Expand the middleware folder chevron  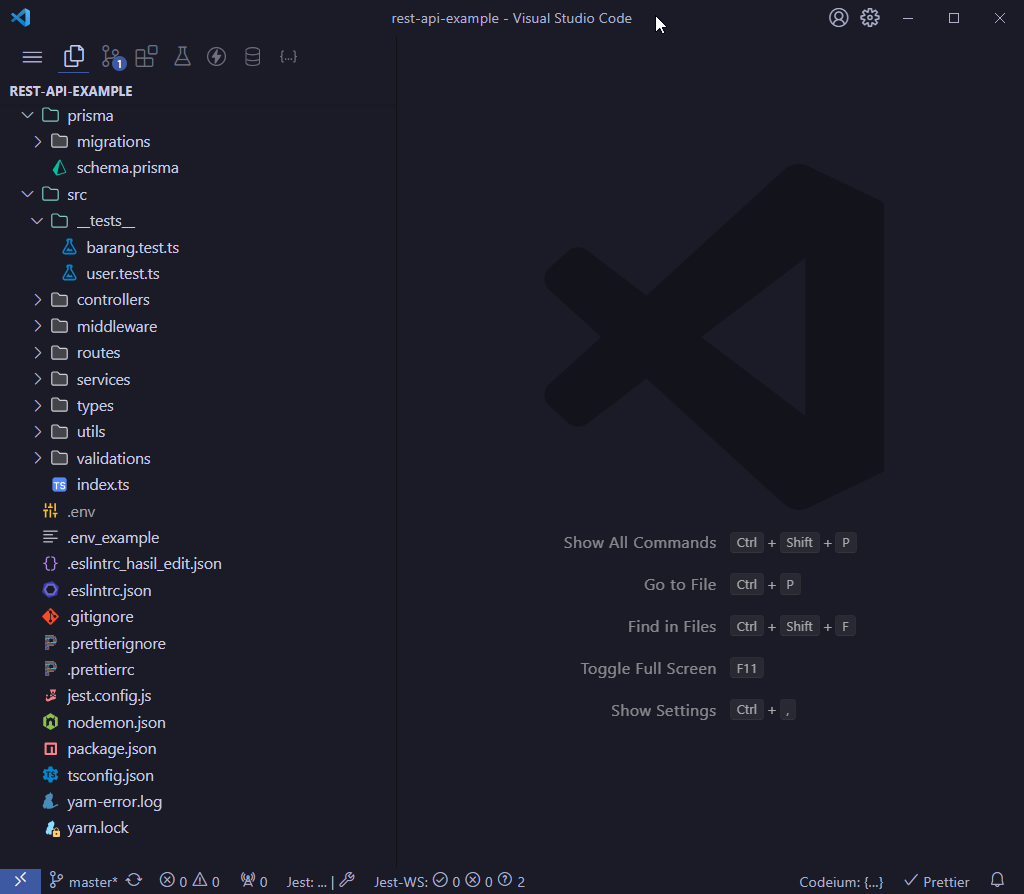[38, 326]
